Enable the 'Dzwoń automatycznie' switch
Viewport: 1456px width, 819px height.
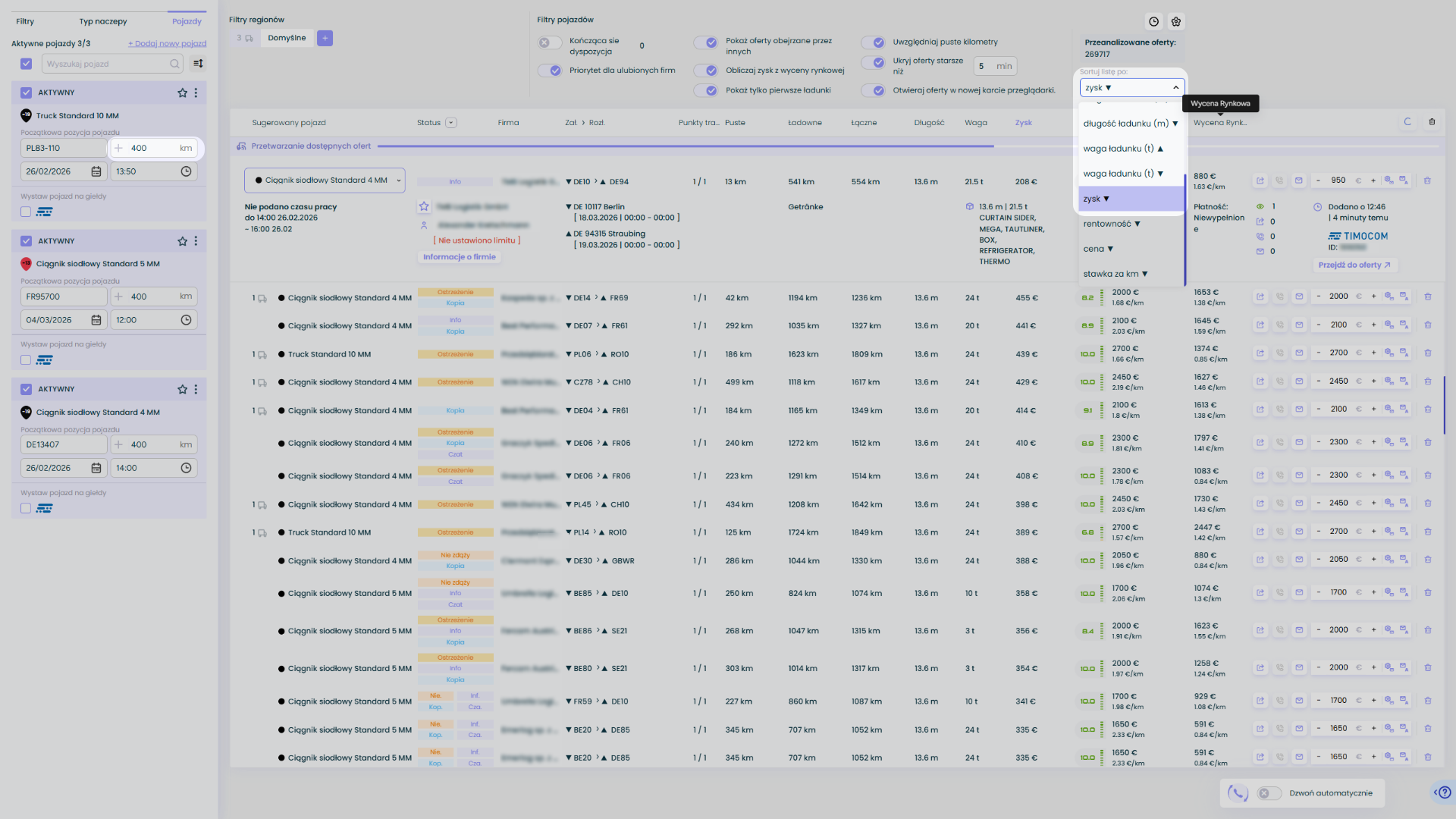tap(1269, 793)
